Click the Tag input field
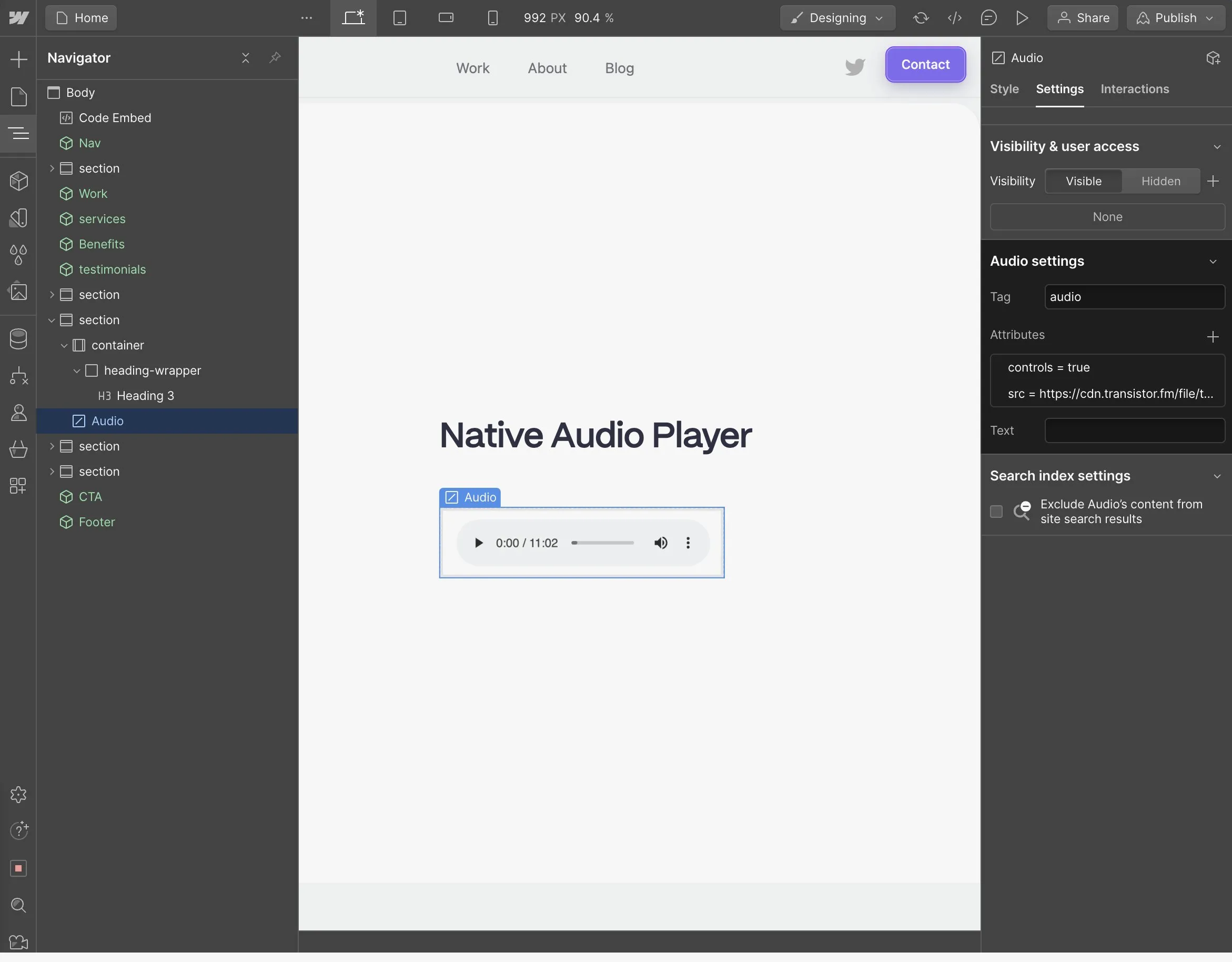The width and height of the screenshot is (1232, 962). [1134, 297]
